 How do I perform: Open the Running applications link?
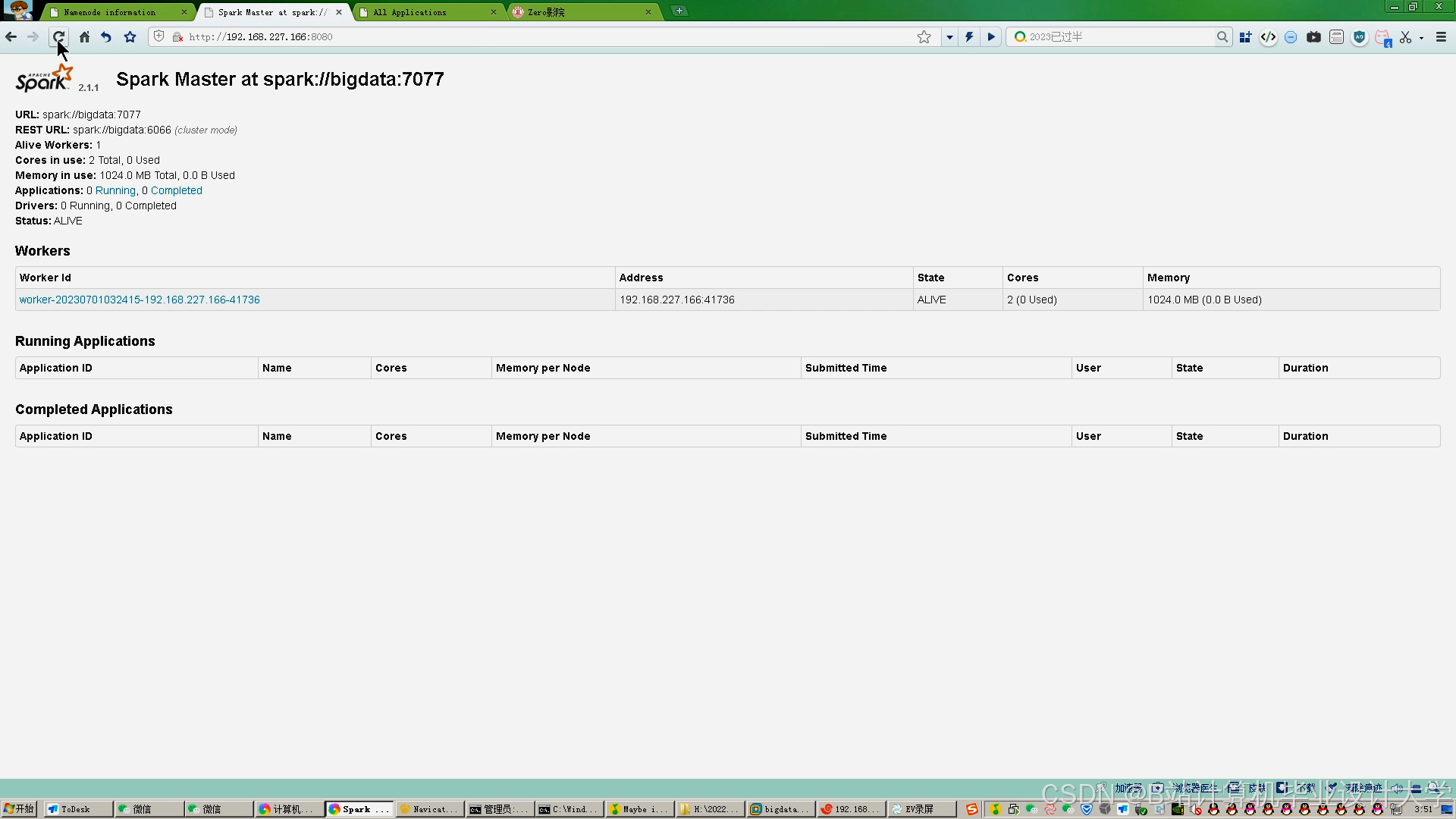[x=115, y=190]
